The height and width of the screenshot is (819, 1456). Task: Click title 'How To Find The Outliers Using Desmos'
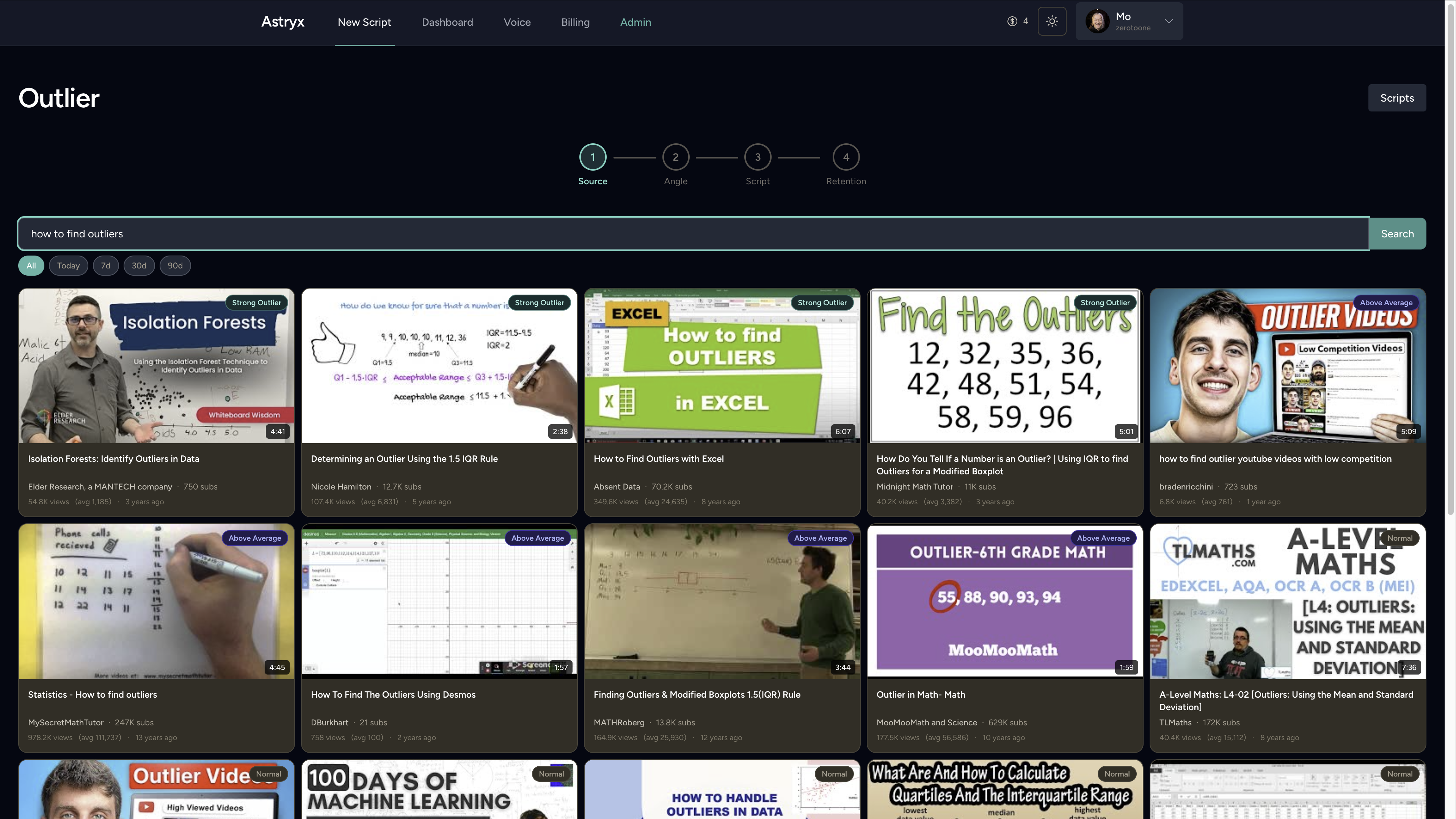(x=394, y=695)
